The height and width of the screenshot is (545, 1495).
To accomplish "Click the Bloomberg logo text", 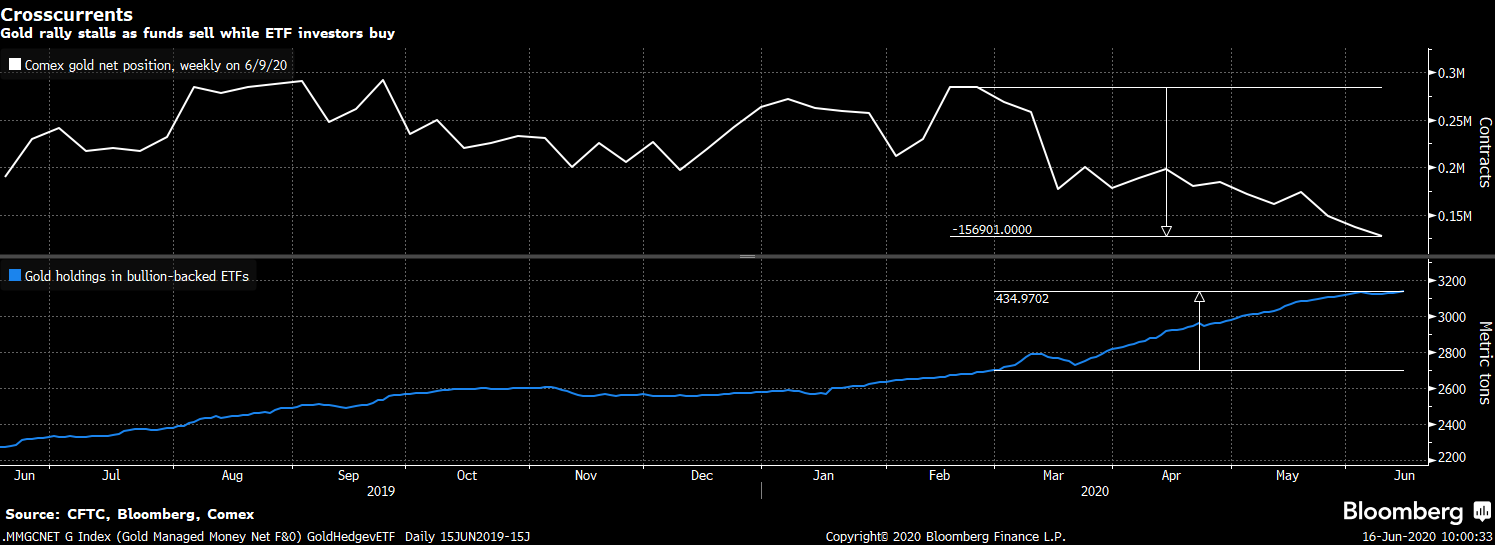I will tap(1402, 512).
